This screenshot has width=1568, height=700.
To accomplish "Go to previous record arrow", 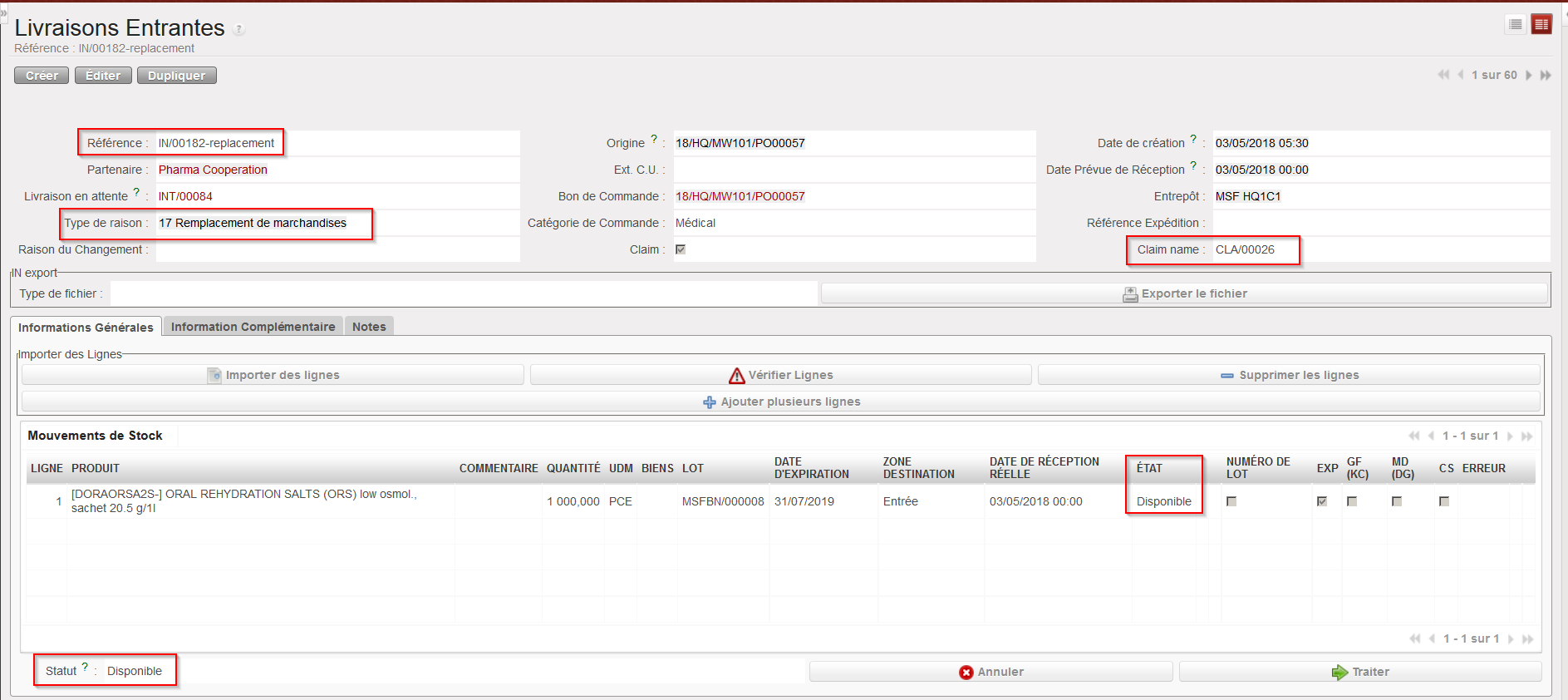I will [x=1460, y=75].
